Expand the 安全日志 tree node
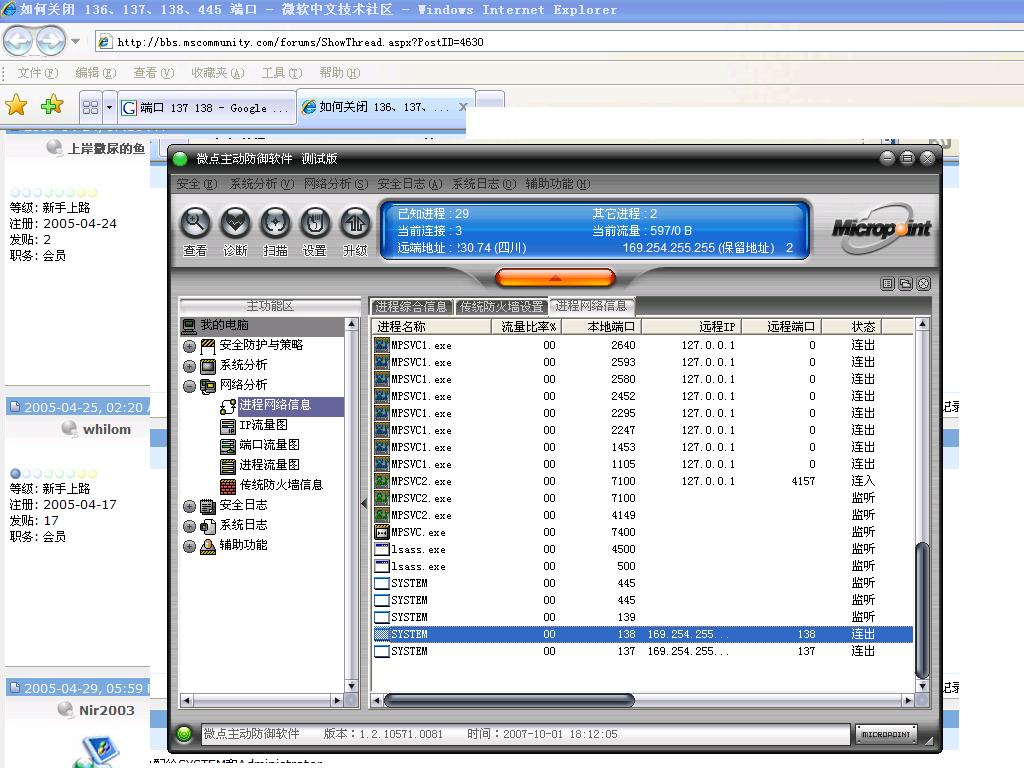Viewport: 1024px width, 768px height. point(189,506)
